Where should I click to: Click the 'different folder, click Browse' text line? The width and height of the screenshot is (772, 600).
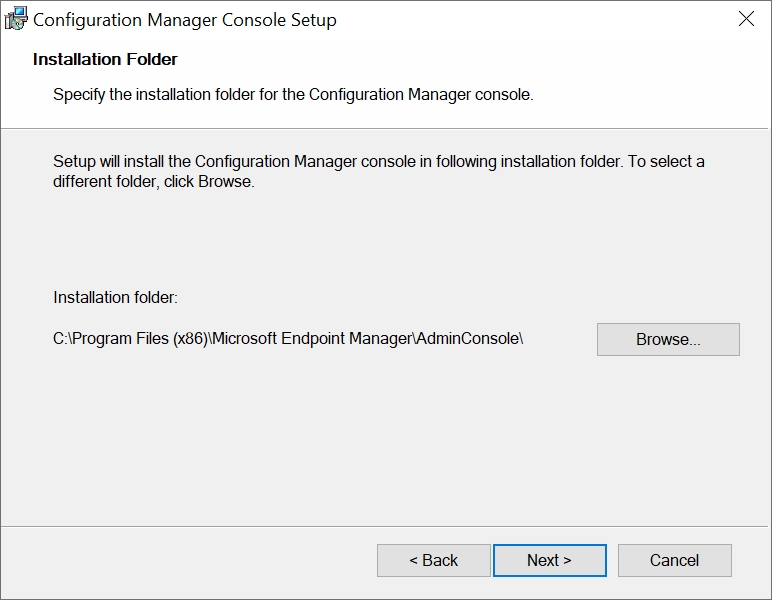pyautogui.click(x=153, y=182)
